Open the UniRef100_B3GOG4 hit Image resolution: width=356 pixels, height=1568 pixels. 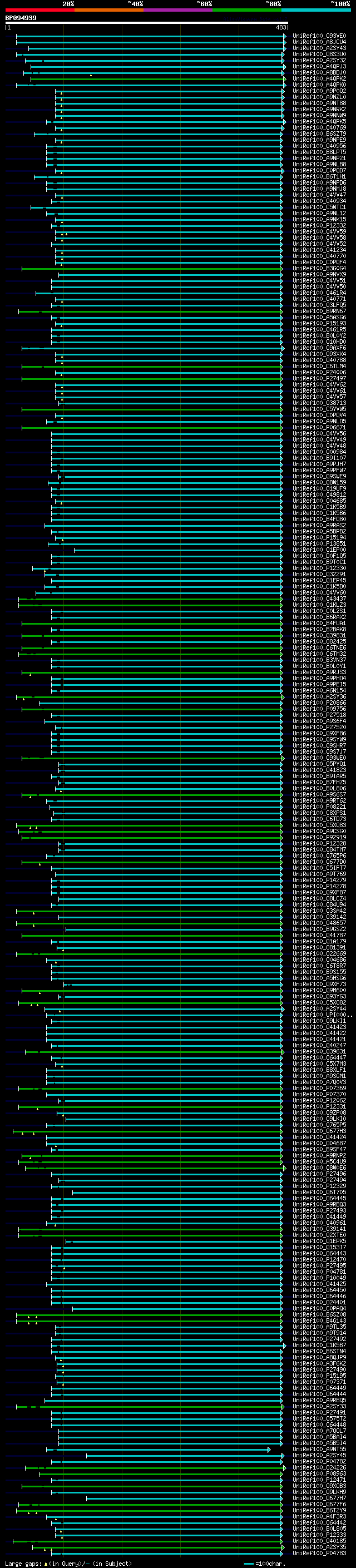click(x=319, y=269)
